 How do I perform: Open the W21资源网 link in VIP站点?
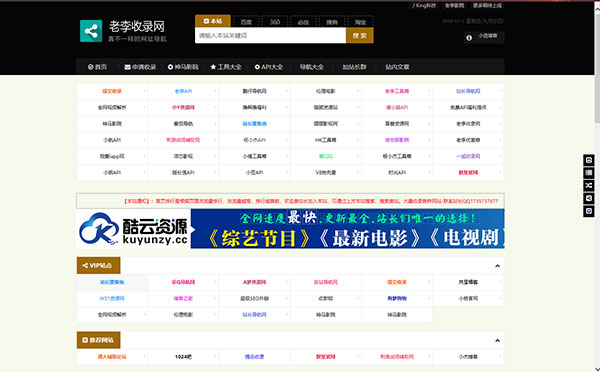pyautogui.click(x=112, y=299)
